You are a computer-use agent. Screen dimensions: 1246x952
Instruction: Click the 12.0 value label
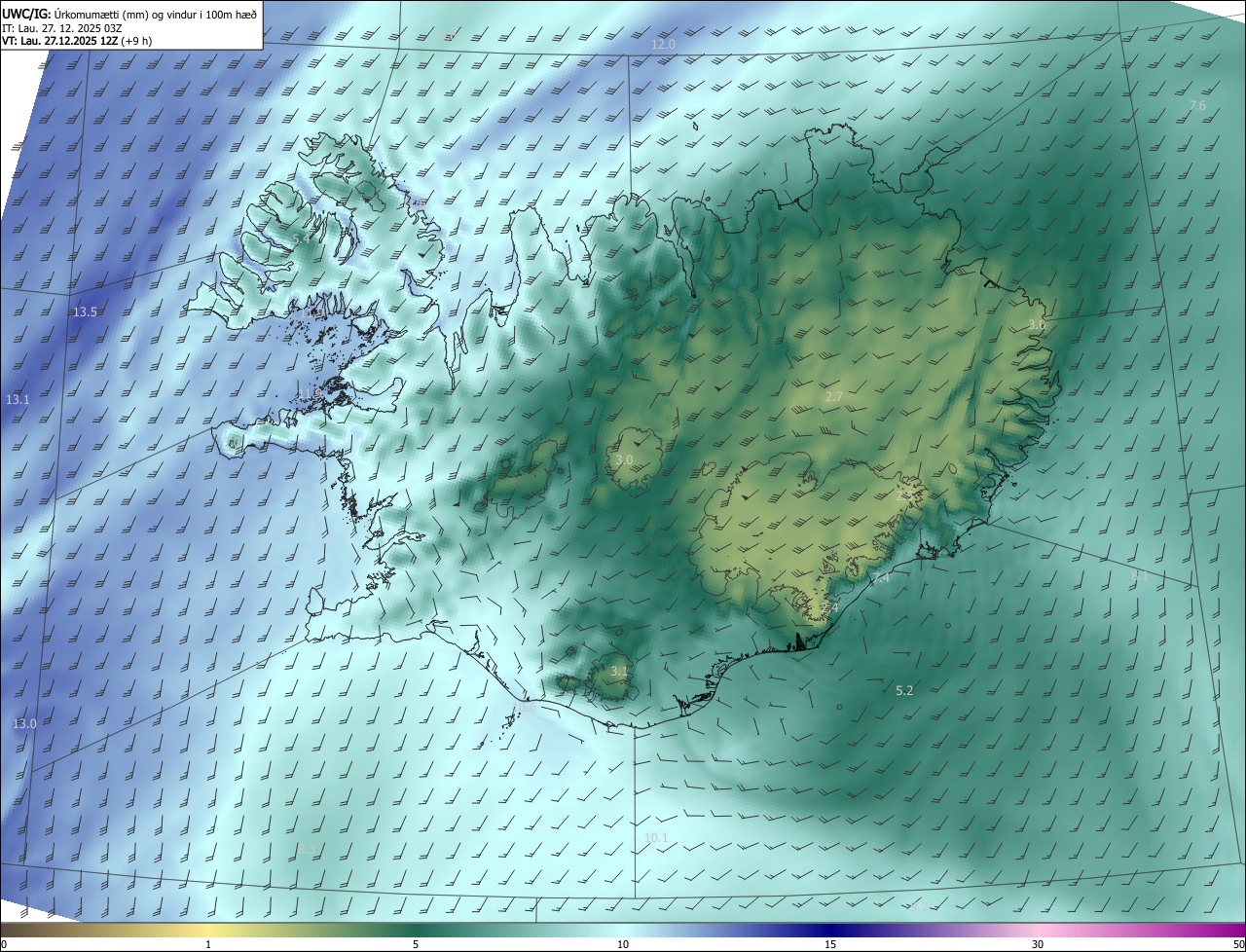pos(663,45)
